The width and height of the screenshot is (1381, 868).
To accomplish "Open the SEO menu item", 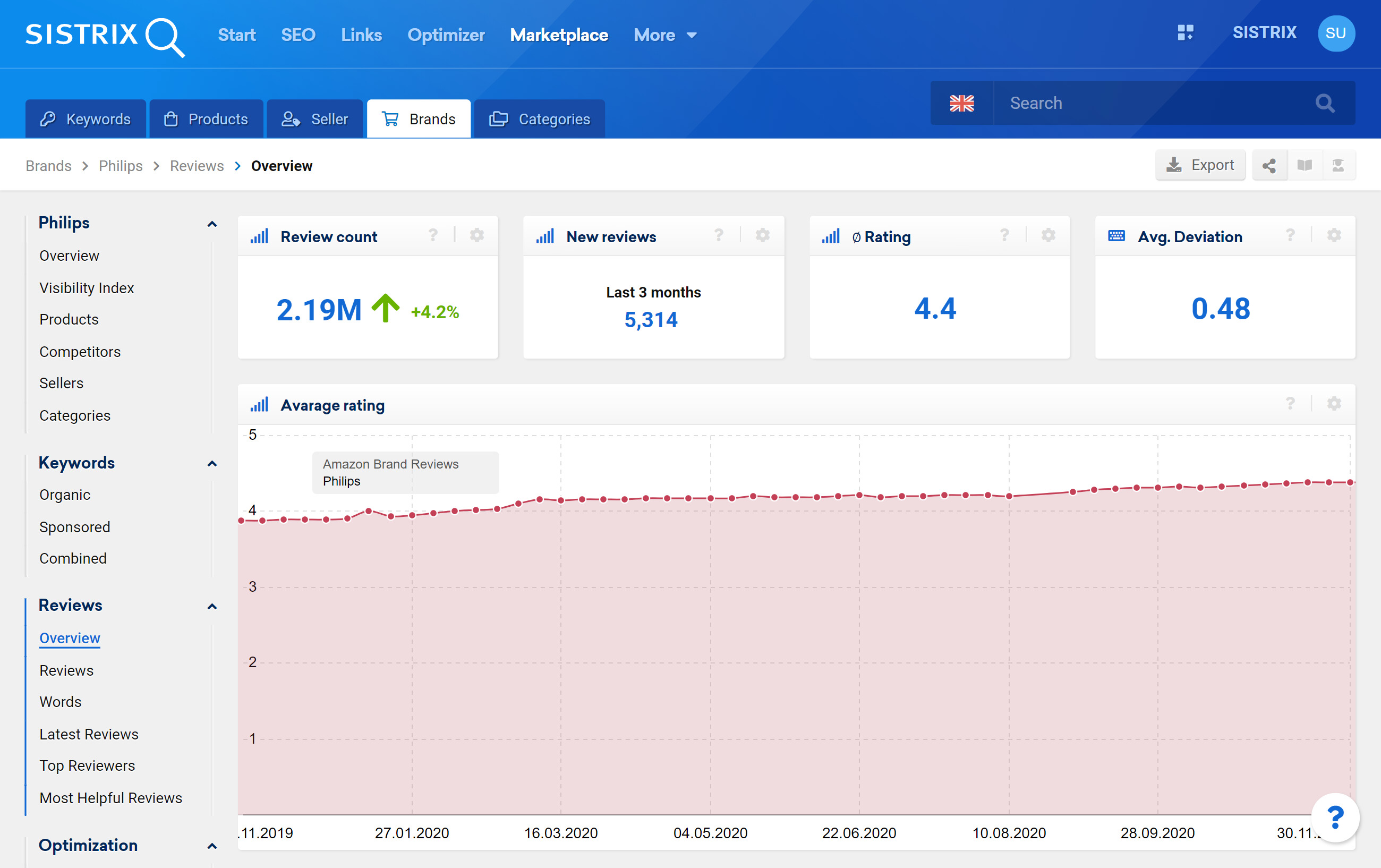I will tap(297, 36).
